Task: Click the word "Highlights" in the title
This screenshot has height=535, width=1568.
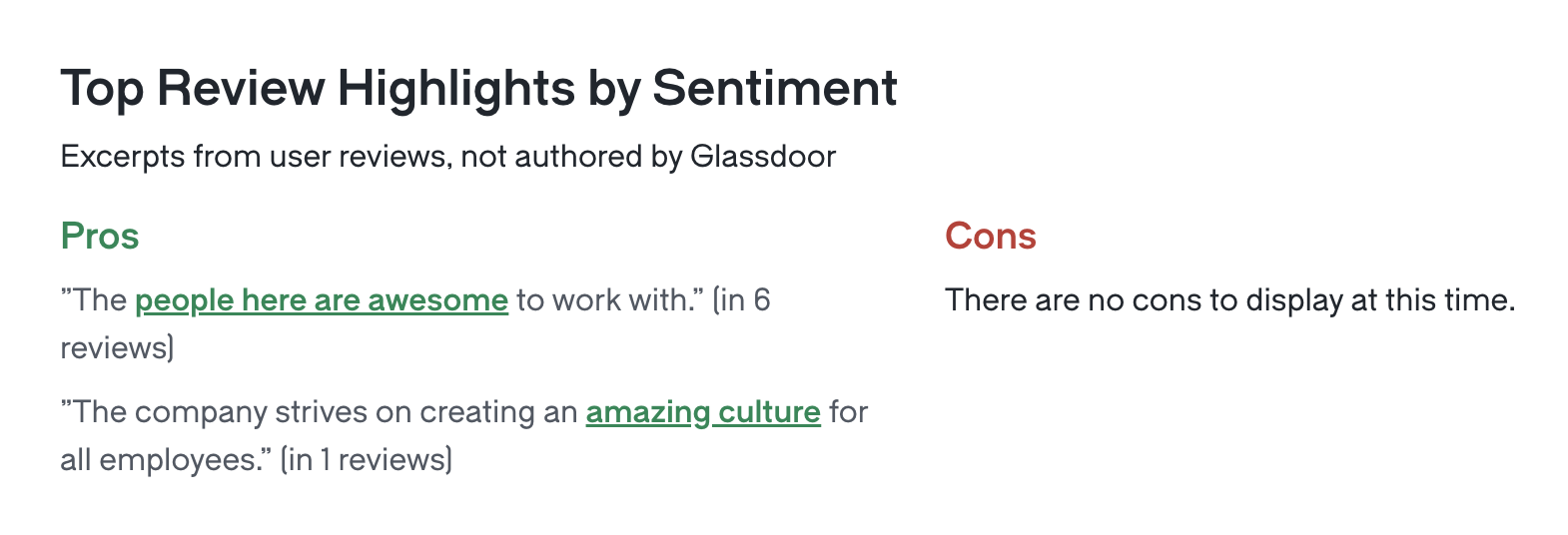Action: pos(456,89)
